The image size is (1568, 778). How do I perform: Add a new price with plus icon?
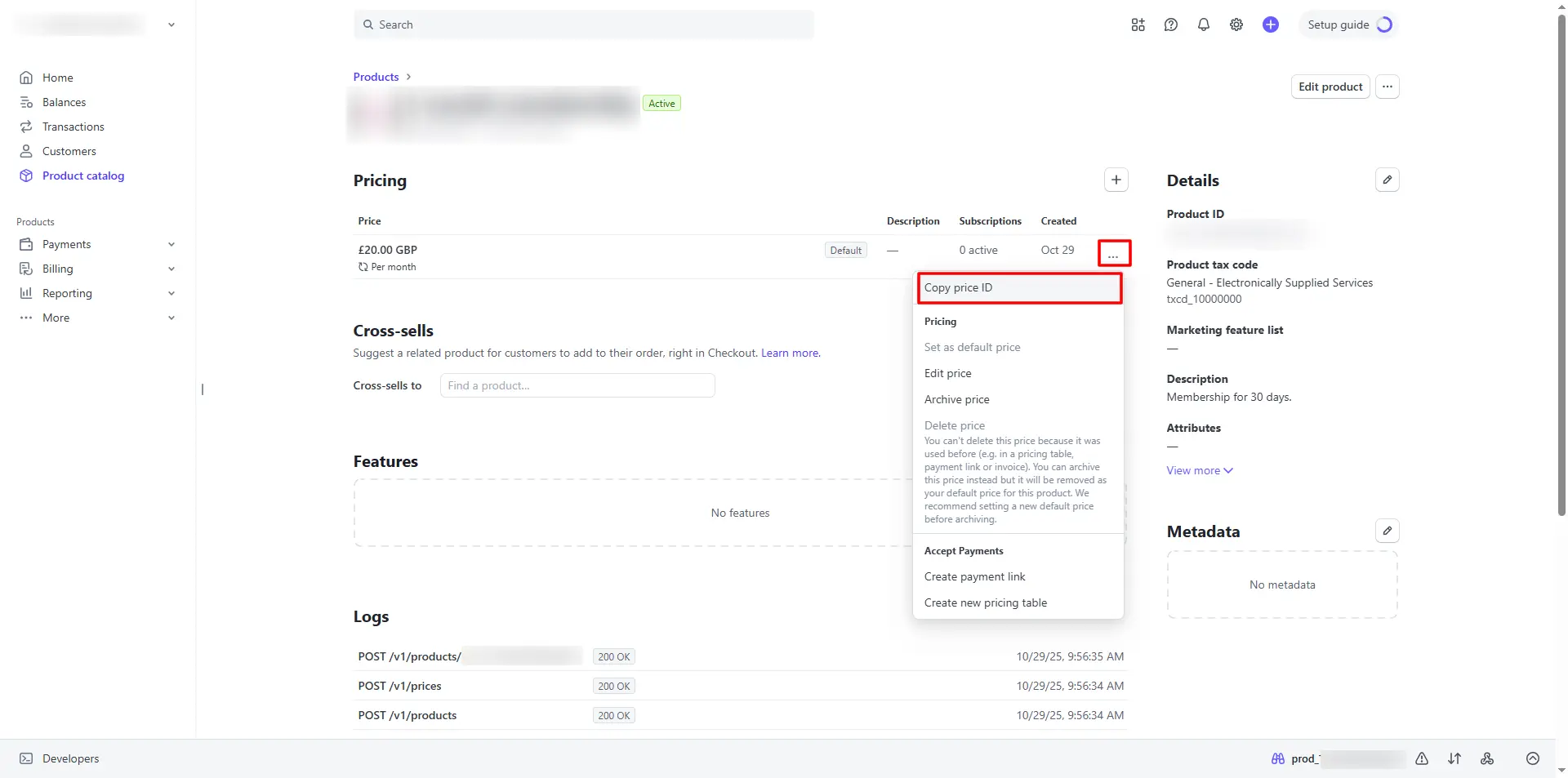tap(1116, 180)
